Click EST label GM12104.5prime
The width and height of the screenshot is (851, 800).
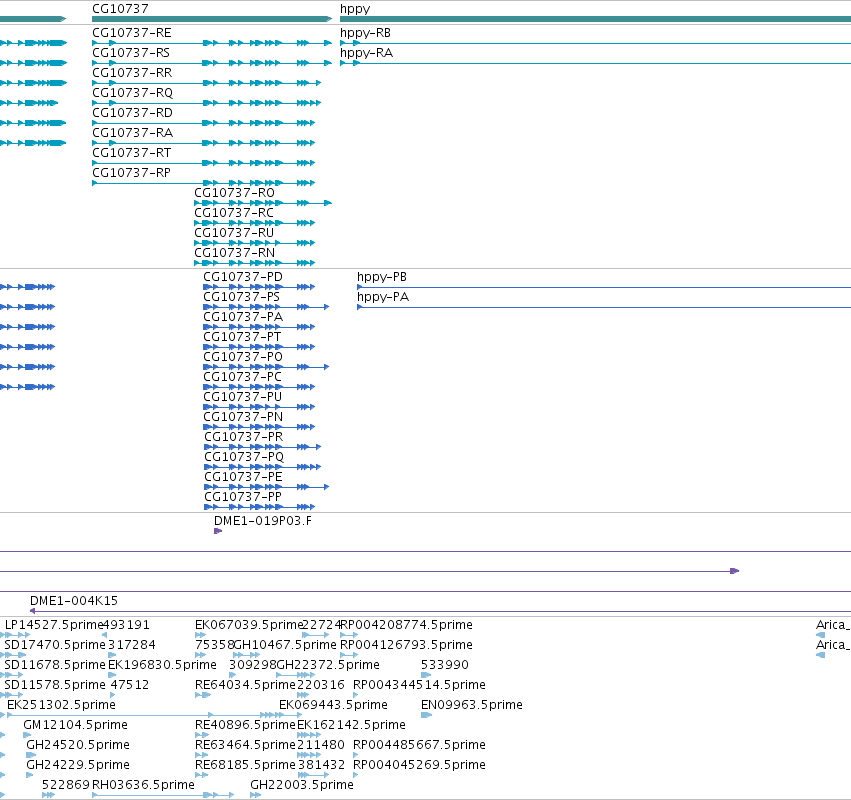[x=75, y=725]
